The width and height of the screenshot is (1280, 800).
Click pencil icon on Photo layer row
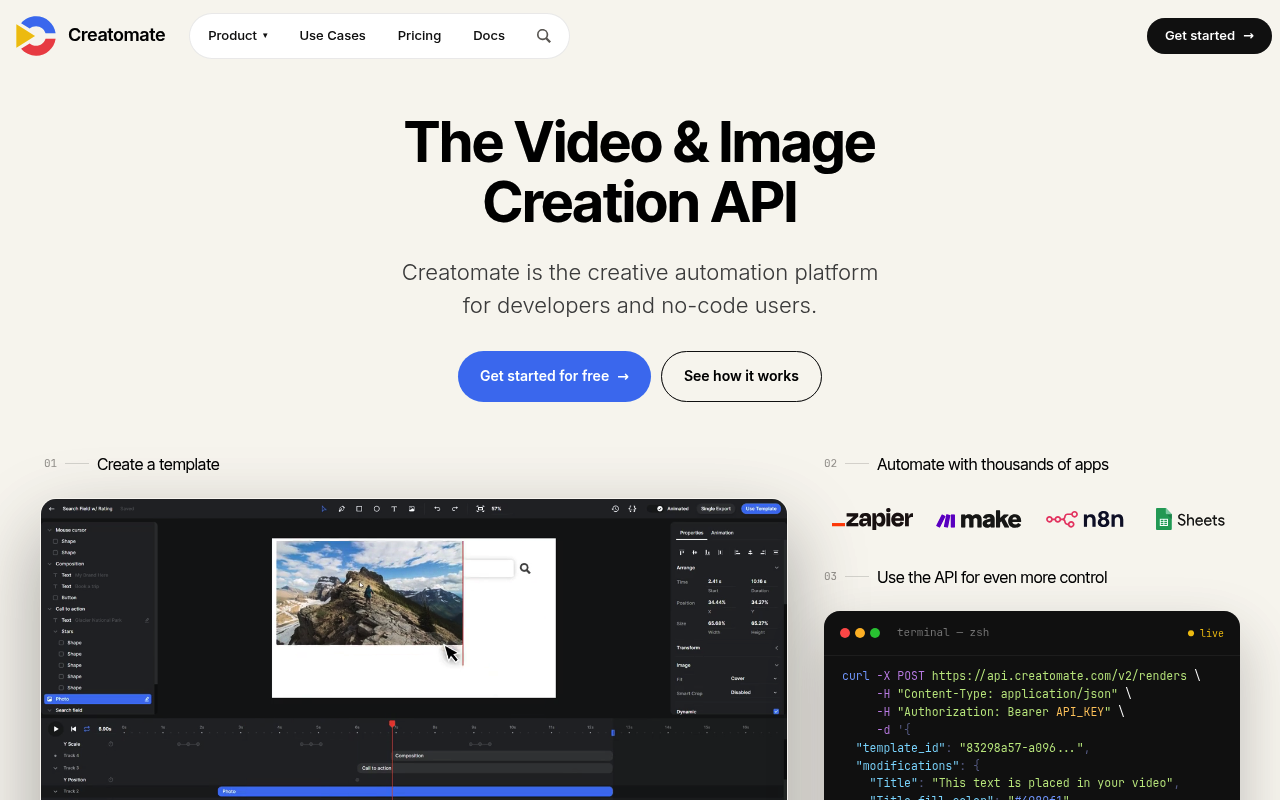click(147, 699)
